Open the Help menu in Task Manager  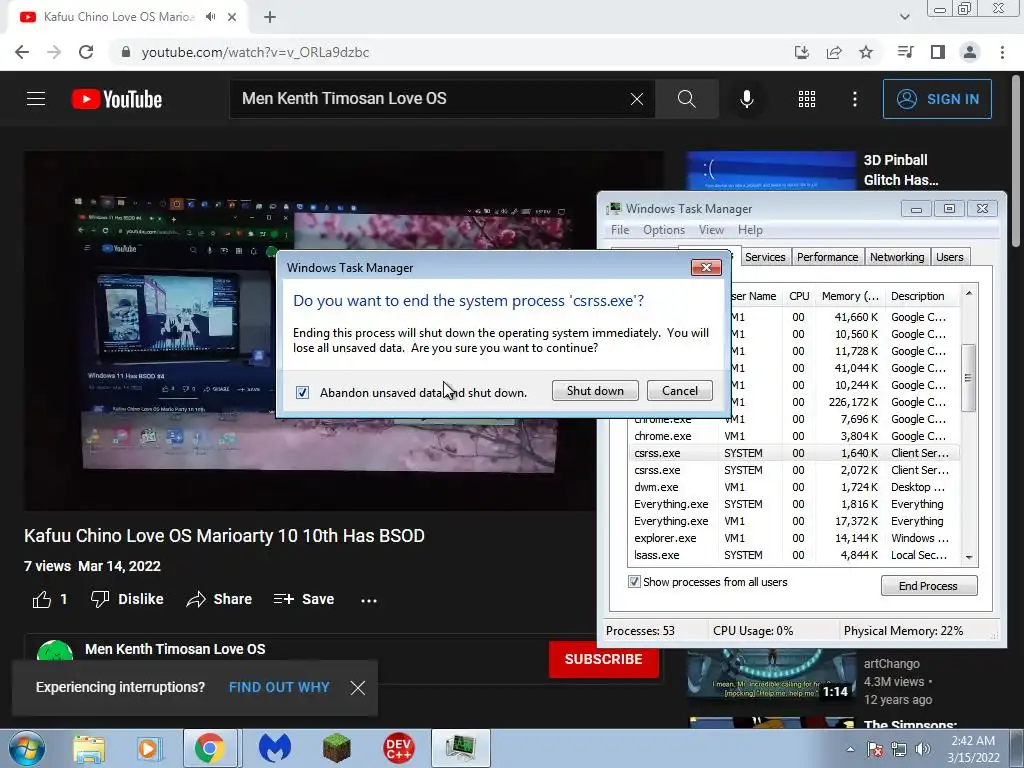click(x=750, y=230)
